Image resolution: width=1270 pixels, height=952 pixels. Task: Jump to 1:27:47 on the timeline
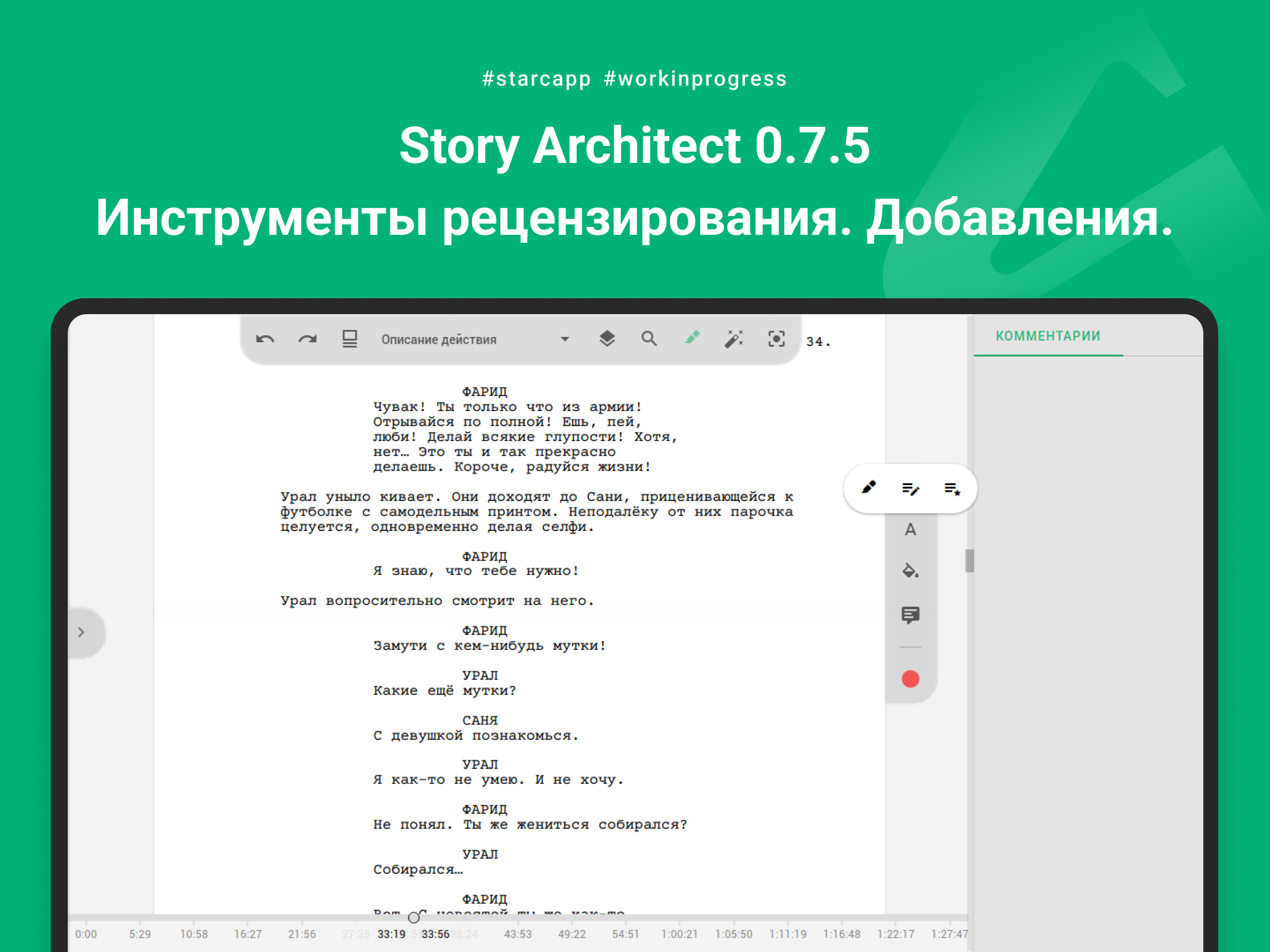(x=950, y=934)
